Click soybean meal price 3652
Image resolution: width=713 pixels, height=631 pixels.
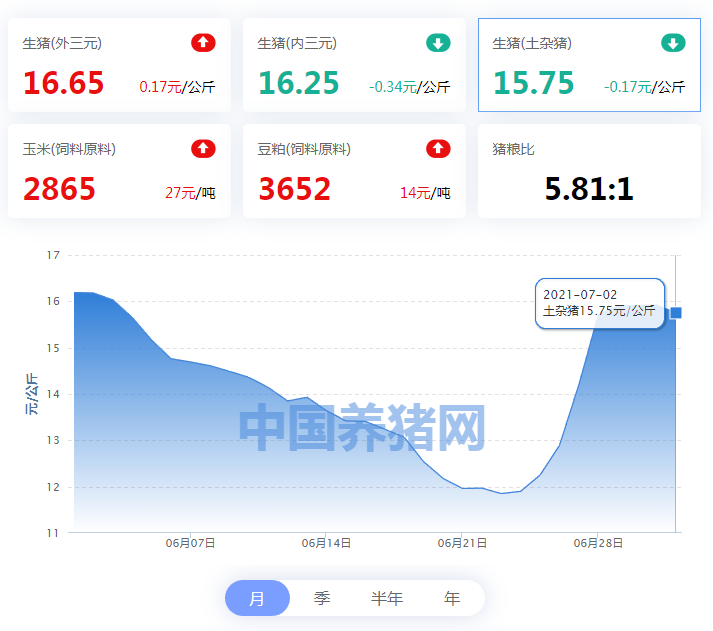294,189
